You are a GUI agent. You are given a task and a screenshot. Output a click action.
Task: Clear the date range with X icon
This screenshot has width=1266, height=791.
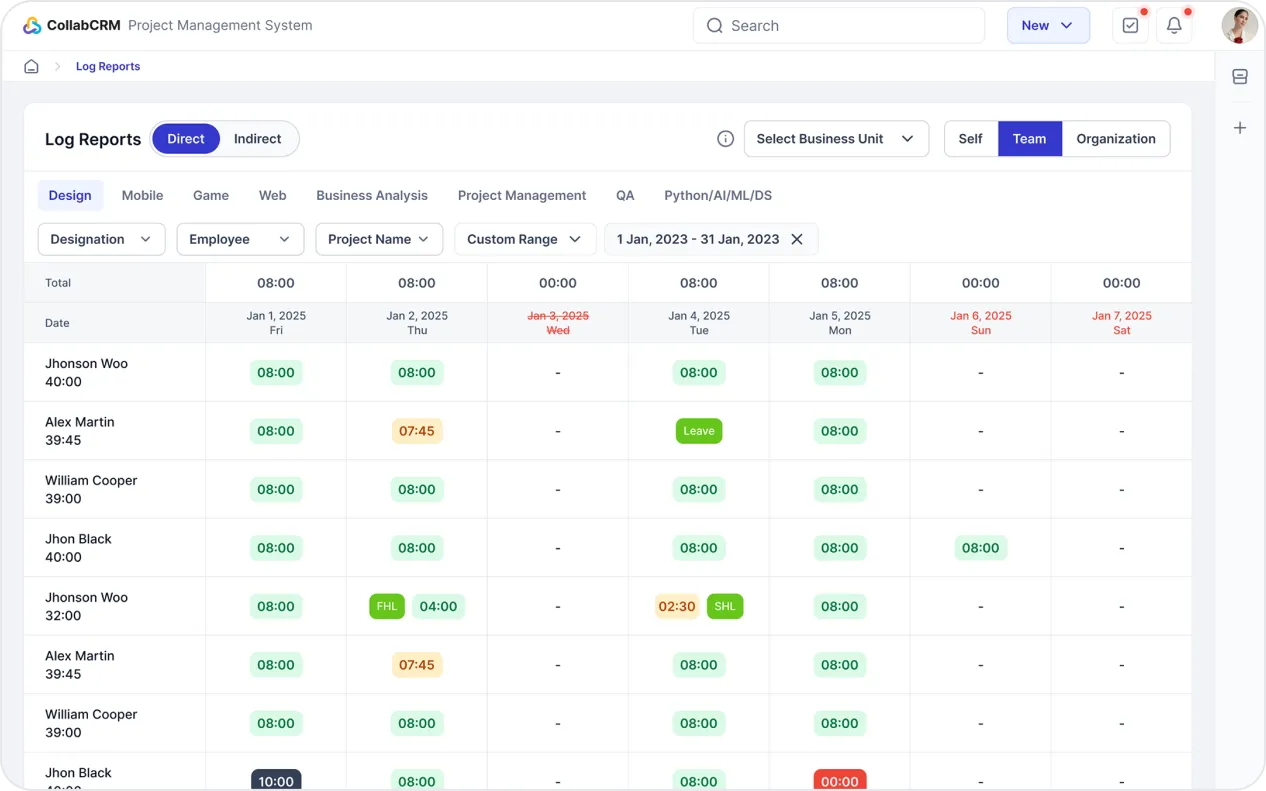click(x=797, y=239)
